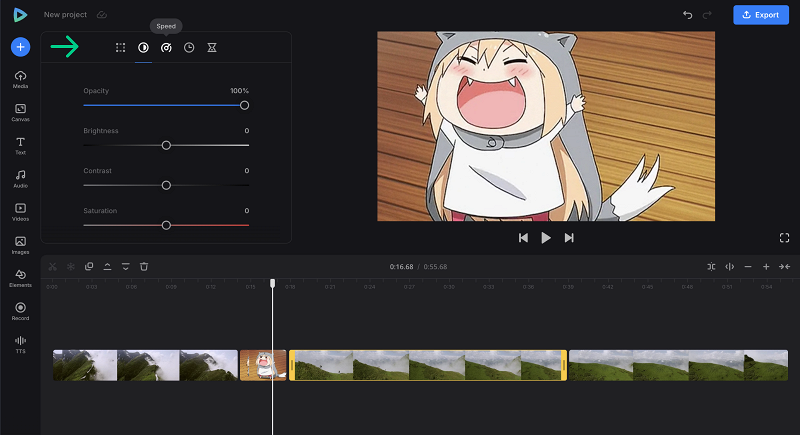Click the video preview canvas
Screen dimensions: 800x435
tap(546, 126)
